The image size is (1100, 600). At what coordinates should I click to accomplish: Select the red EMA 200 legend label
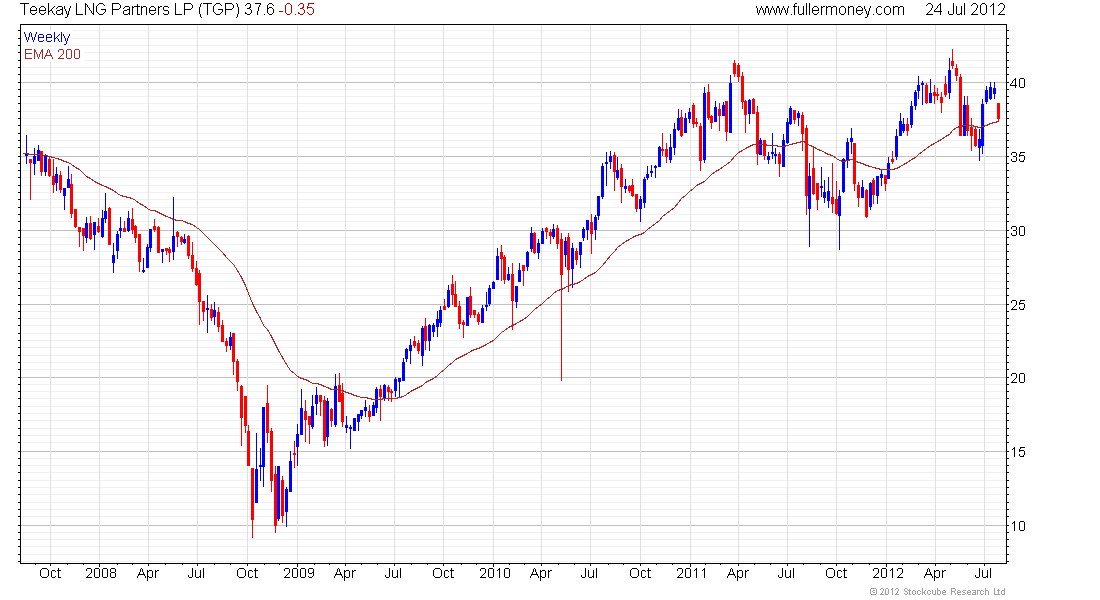tap(53, 54)
